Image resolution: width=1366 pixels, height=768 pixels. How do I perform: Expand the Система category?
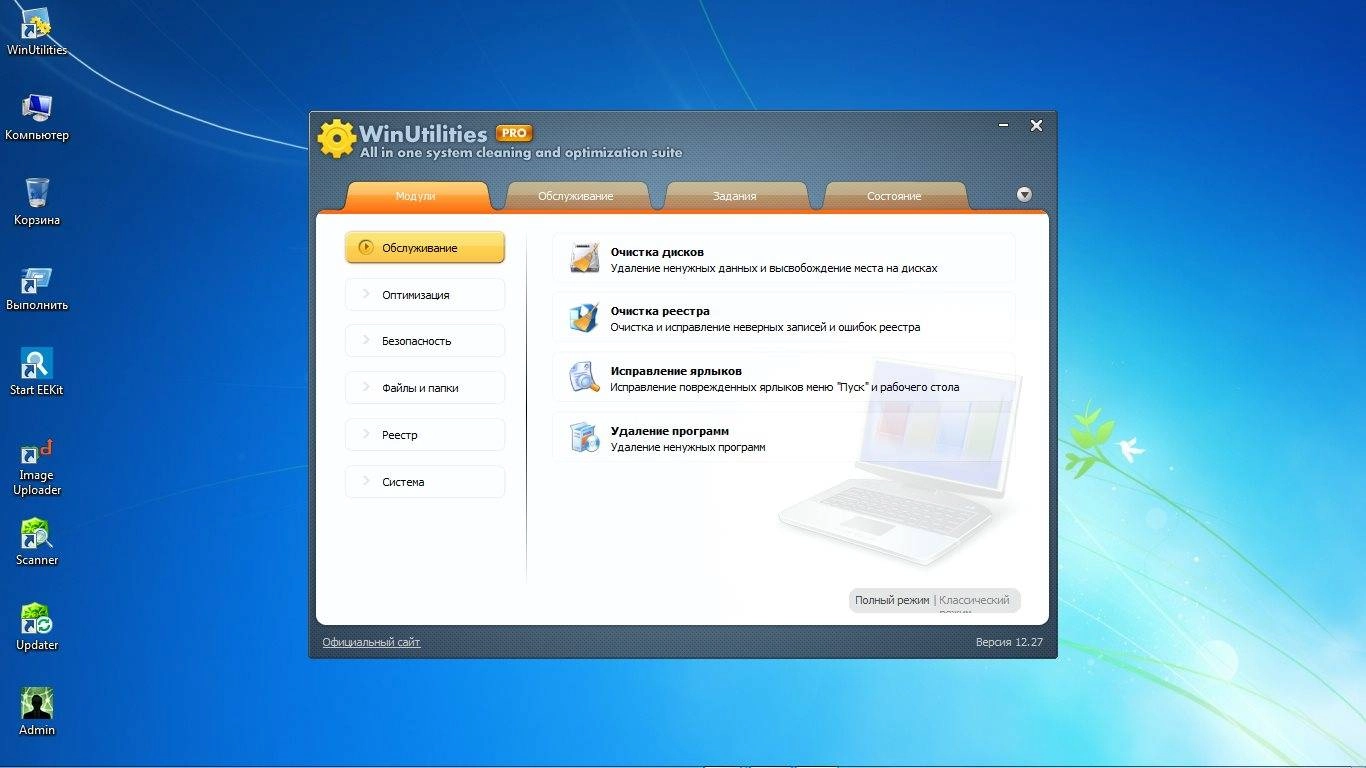pos(425,482)
